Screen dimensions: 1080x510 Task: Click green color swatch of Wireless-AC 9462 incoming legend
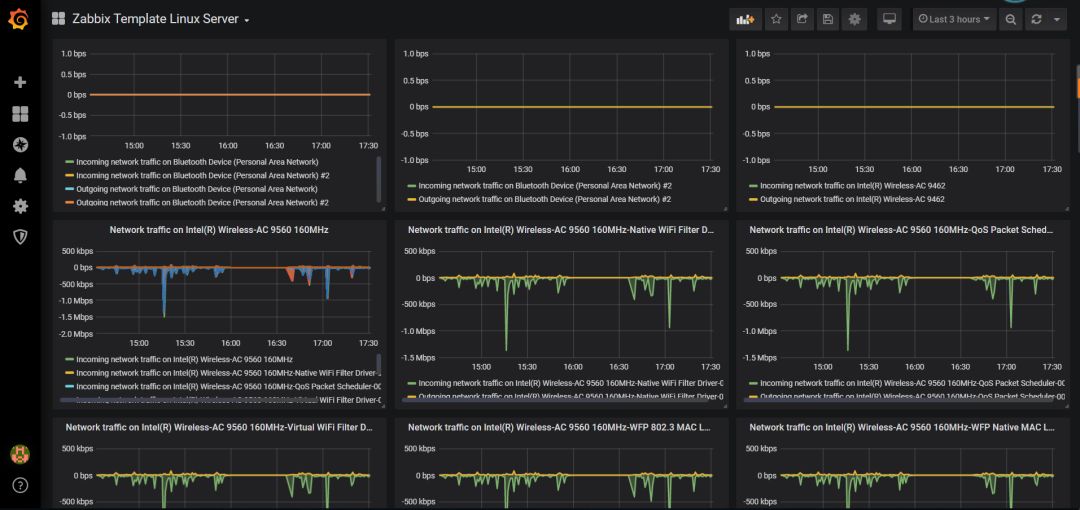(754, 186)
